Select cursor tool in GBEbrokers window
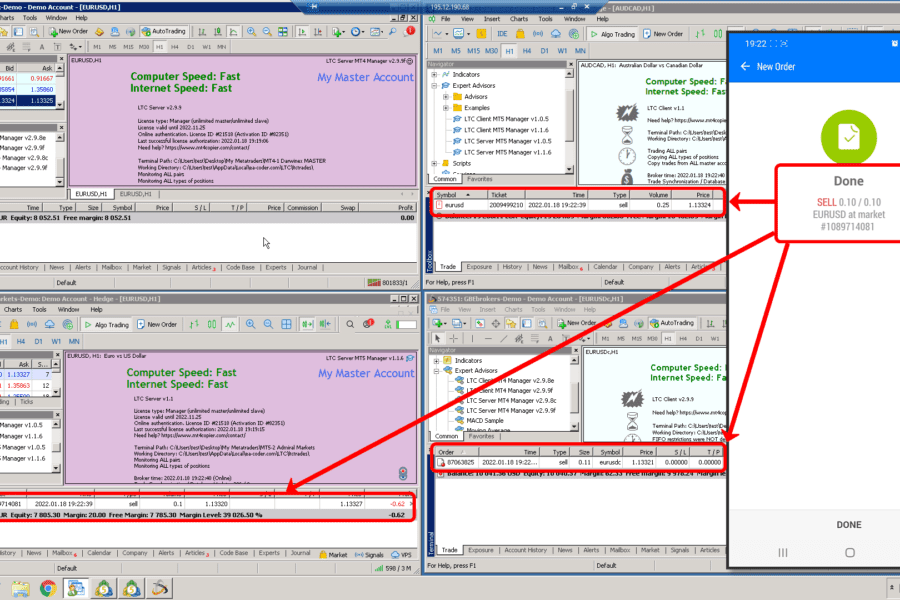This screenshot has width=900, height=600. [437, 339]
